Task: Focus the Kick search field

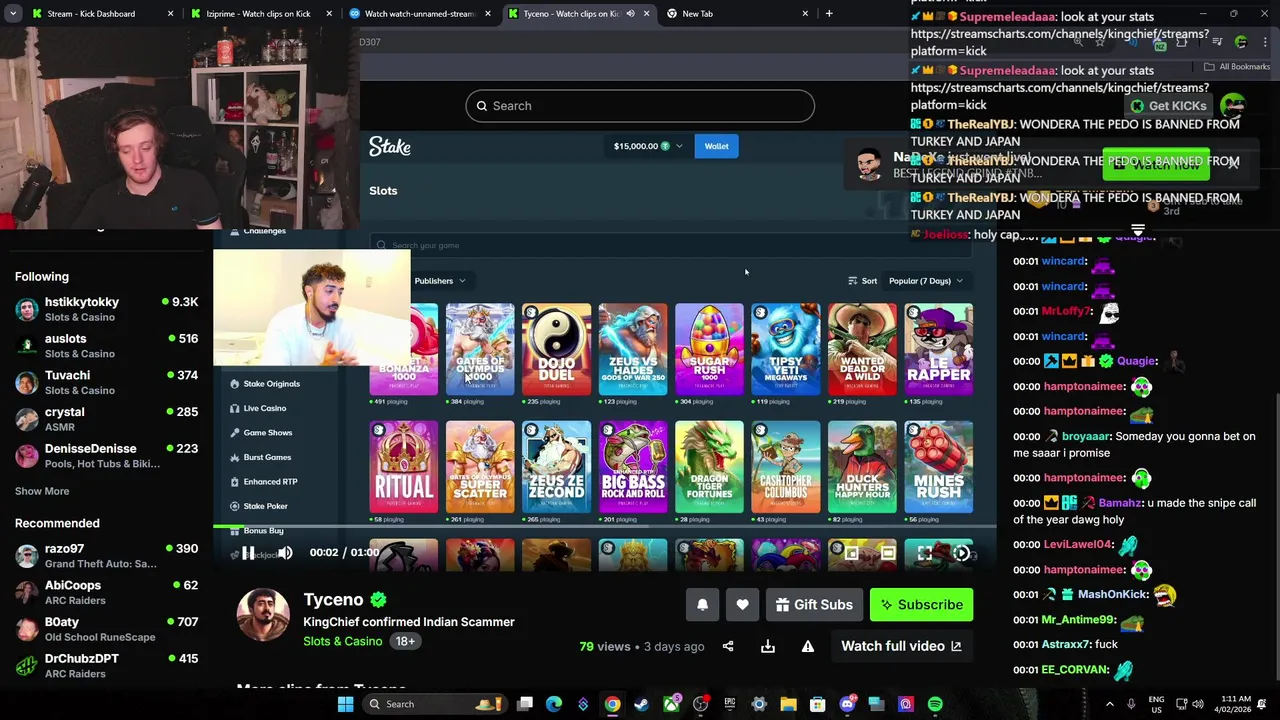Action: point(640,106)
